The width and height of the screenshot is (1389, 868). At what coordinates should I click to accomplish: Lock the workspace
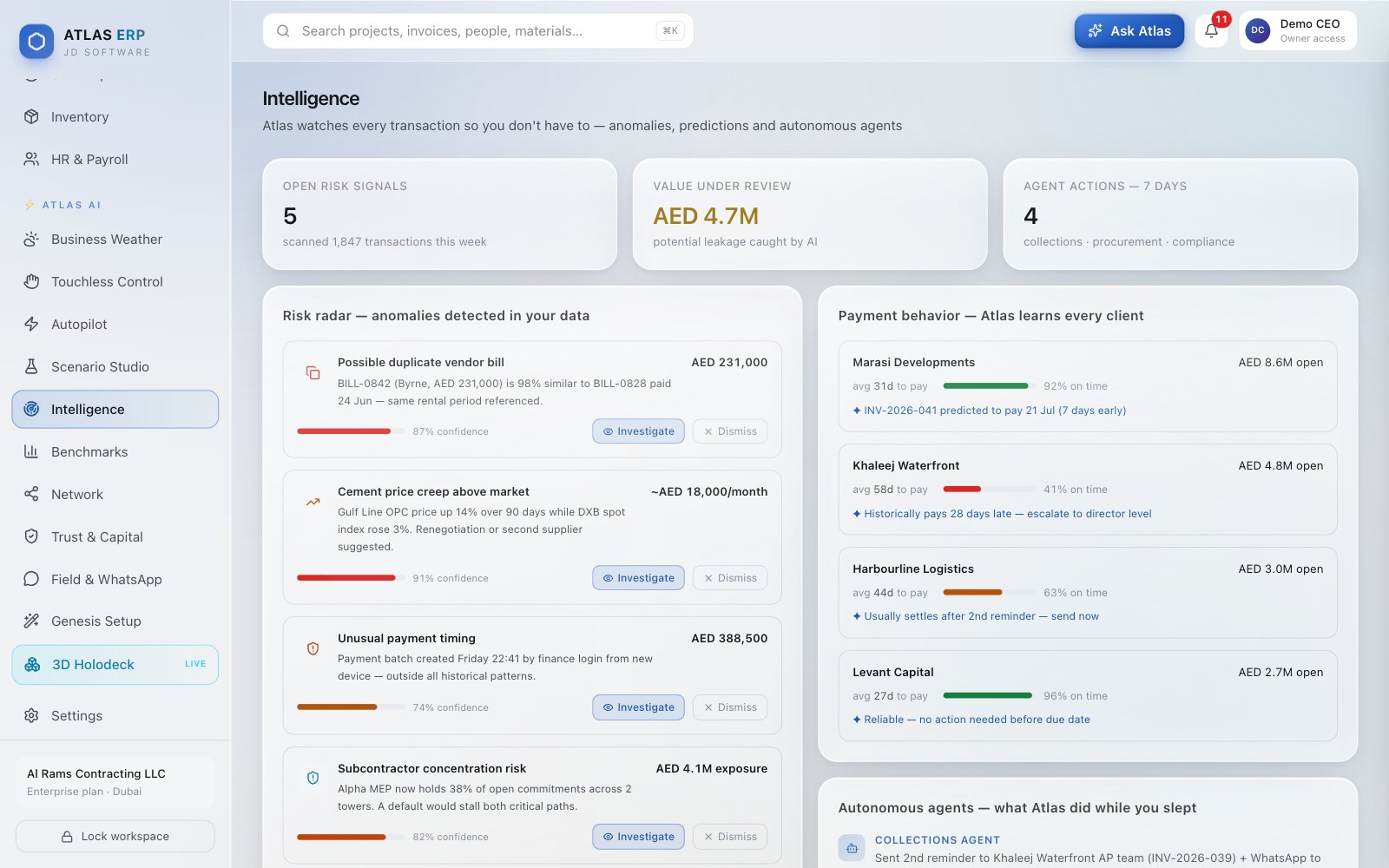point(115,837)
